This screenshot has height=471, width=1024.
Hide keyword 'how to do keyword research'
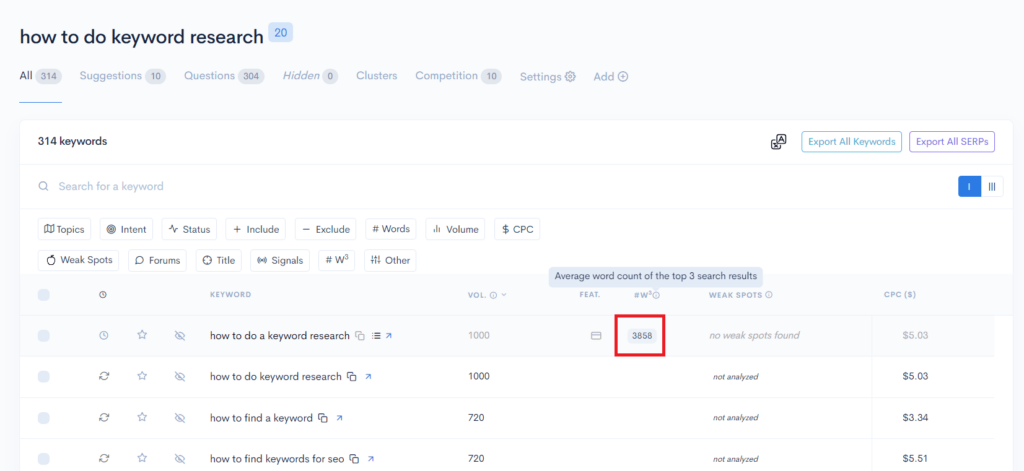coord(180,376)
